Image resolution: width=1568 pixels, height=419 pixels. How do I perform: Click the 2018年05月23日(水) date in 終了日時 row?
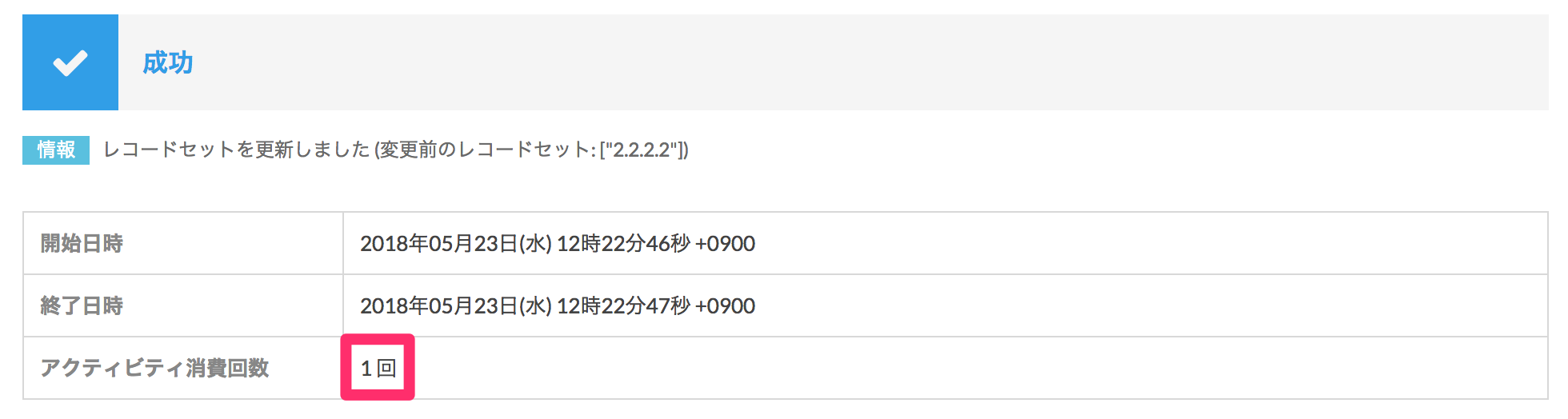click(x=456, y=305)
